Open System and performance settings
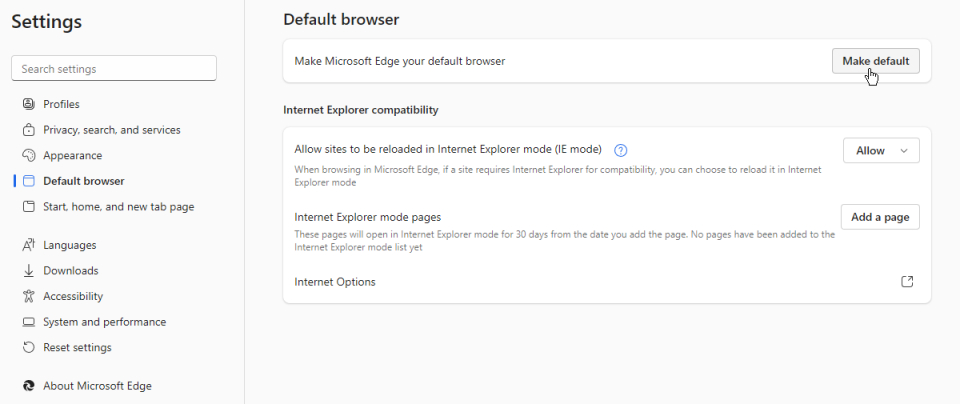This screenshot has width=960, height=404. pyautogui.click(x=104, y=322)
